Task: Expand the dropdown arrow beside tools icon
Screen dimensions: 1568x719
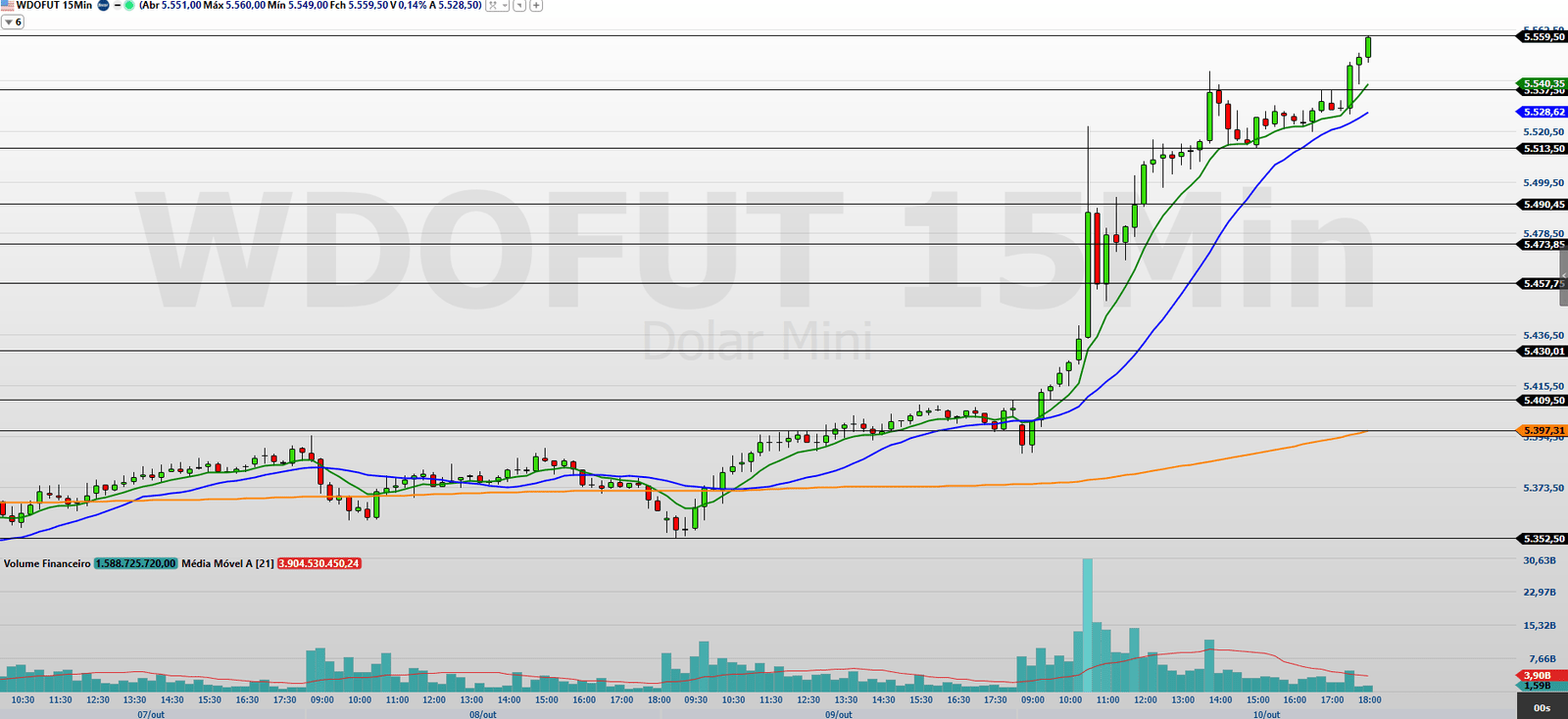Action: 505,6
